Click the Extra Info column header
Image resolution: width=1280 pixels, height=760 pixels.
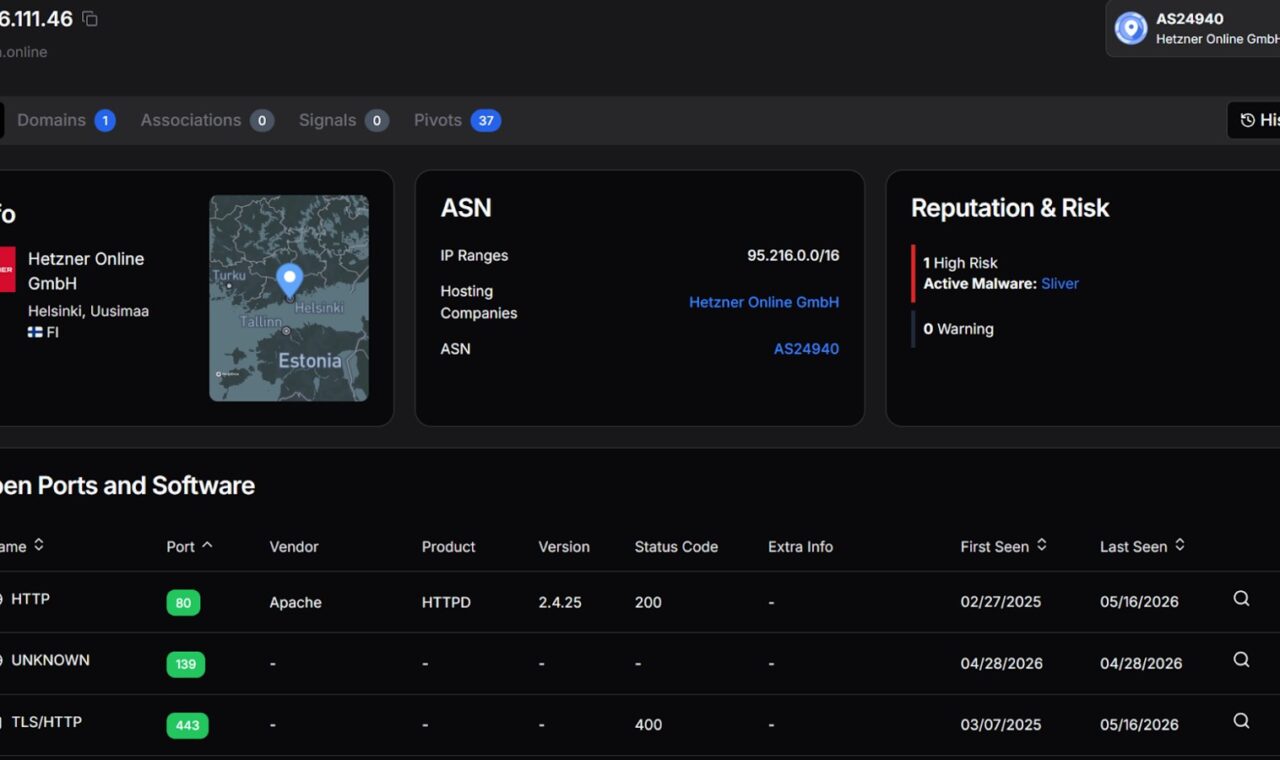click(x=800, y=547)
